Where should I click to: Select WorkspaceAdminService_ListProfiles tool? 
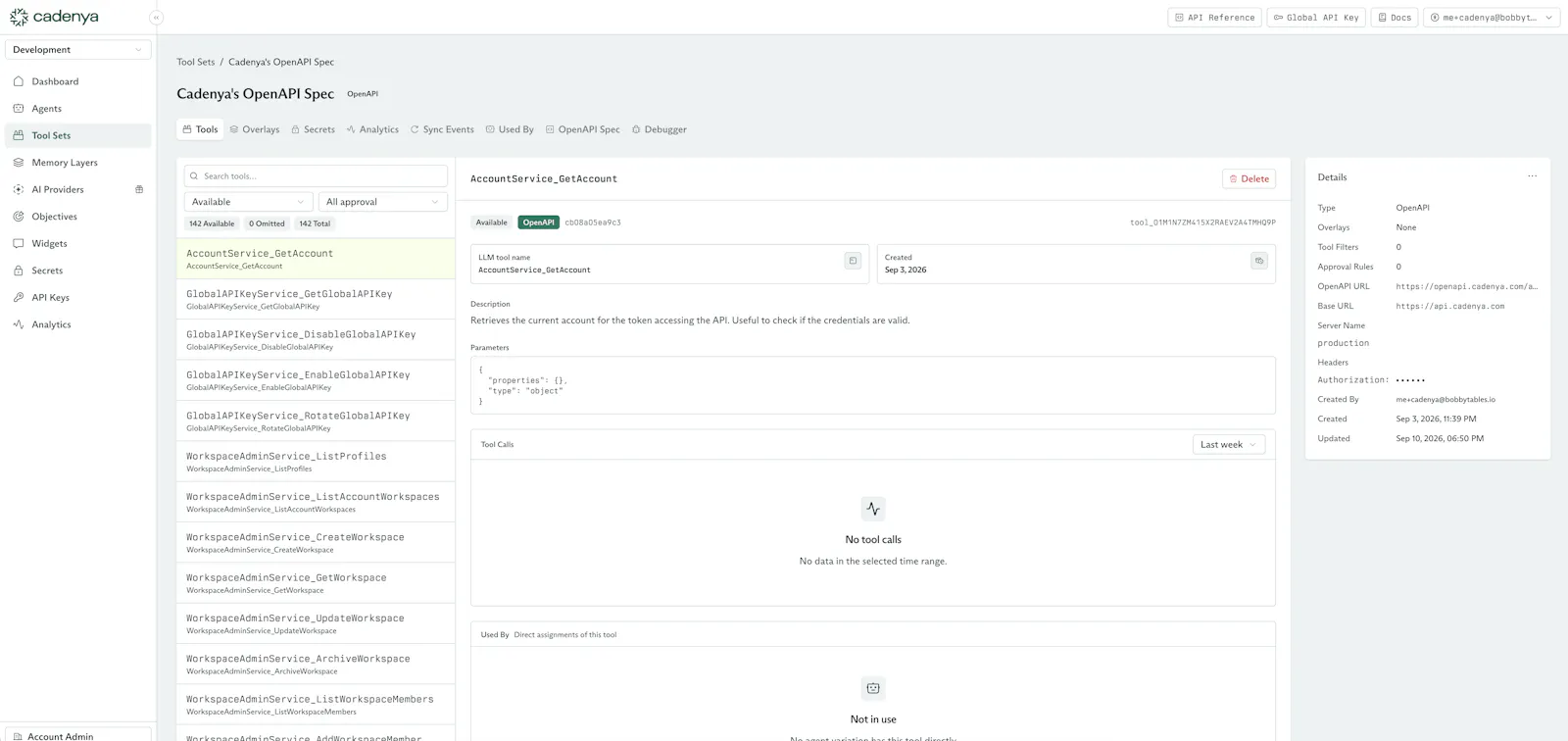tap(316, 462)
